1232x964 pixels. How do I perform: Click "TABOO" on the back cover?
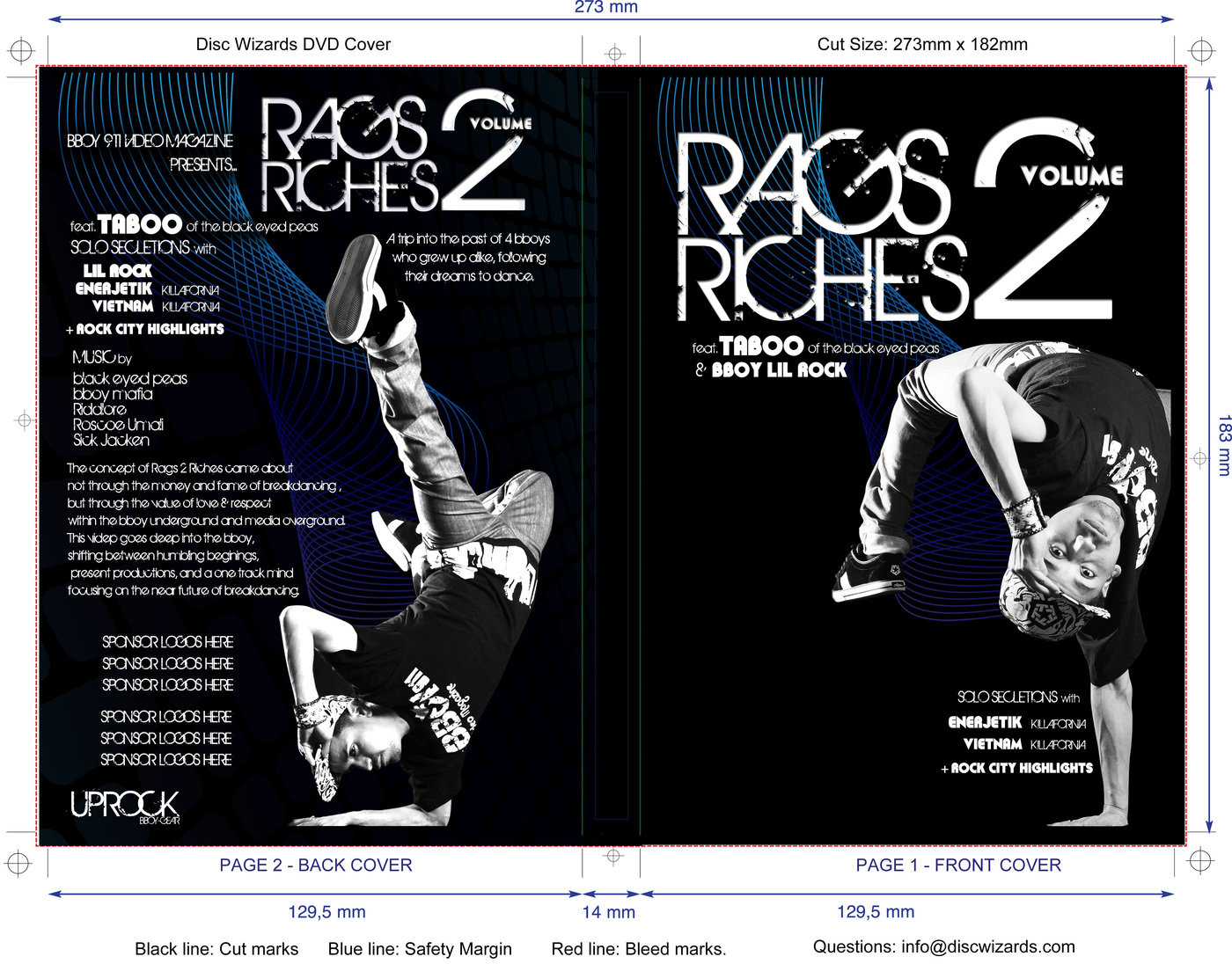[139, 224]
